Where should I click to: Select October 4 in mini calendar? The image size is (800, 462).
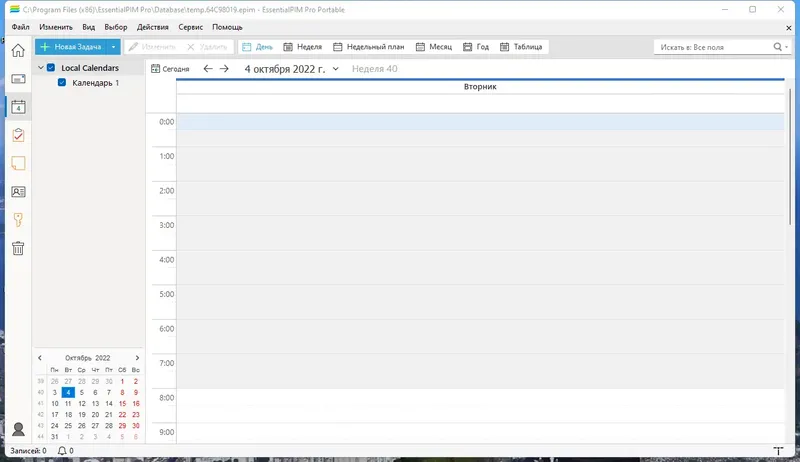click(x=68, y=392)
